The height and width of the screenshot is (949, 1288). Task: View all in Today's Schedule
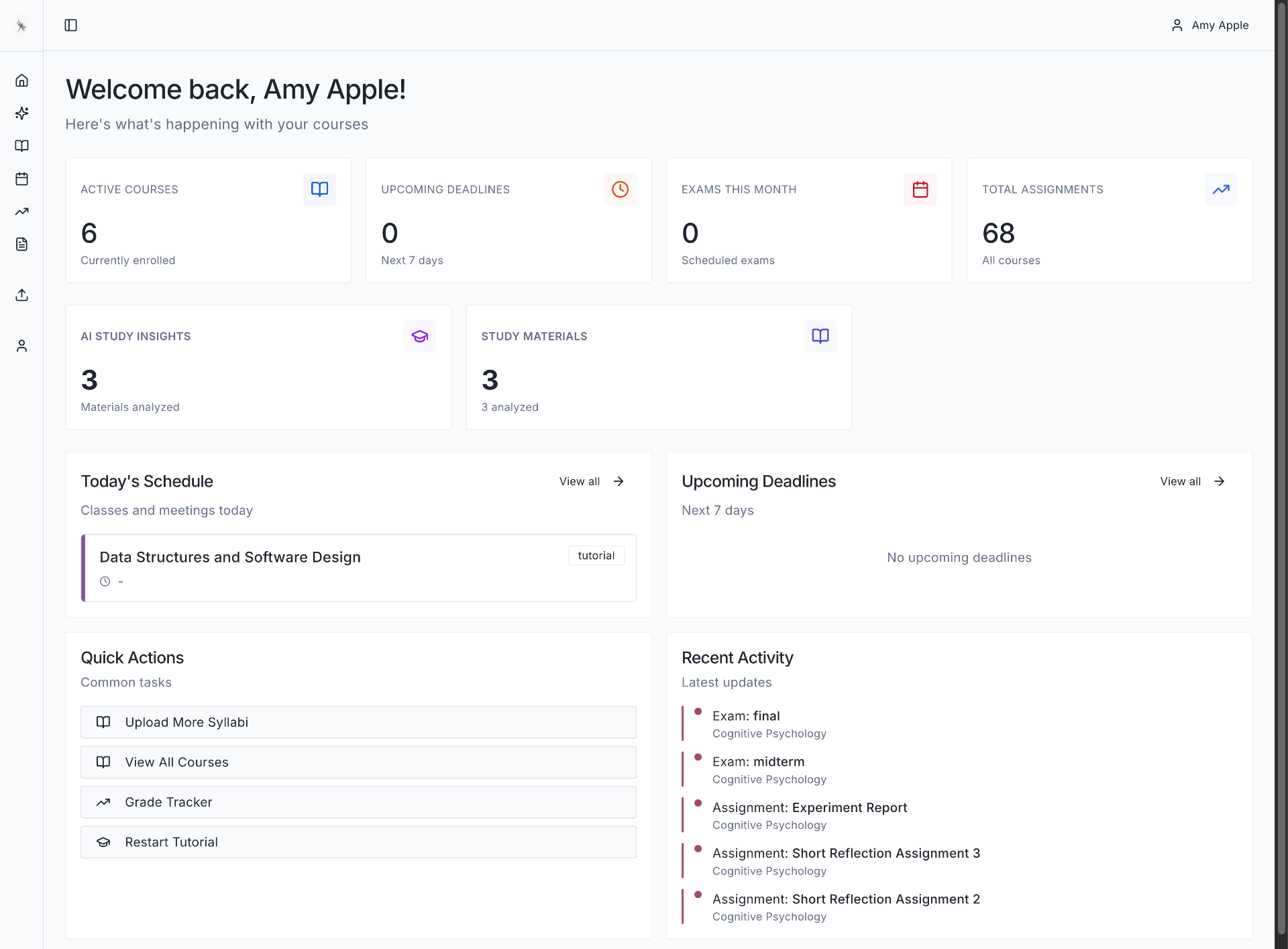592,481
